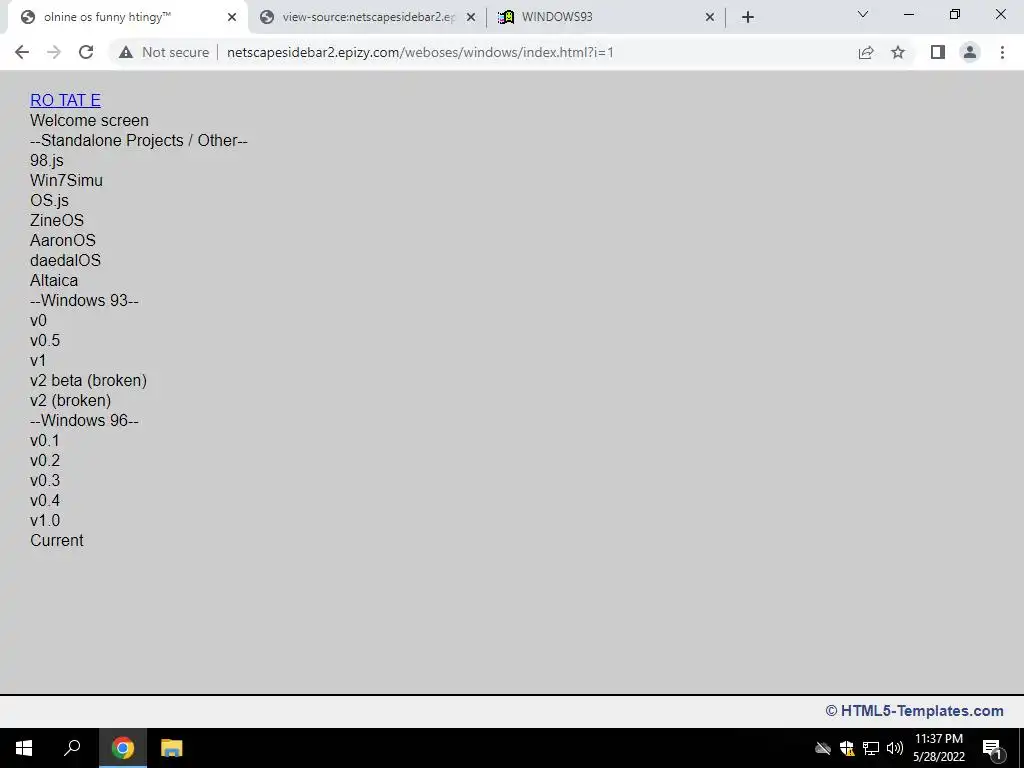This screenshot has width=1024, height=768.
Task: Click the '--Windows 96--' heading
Action: pyautogui.click(x=84, y=421)
